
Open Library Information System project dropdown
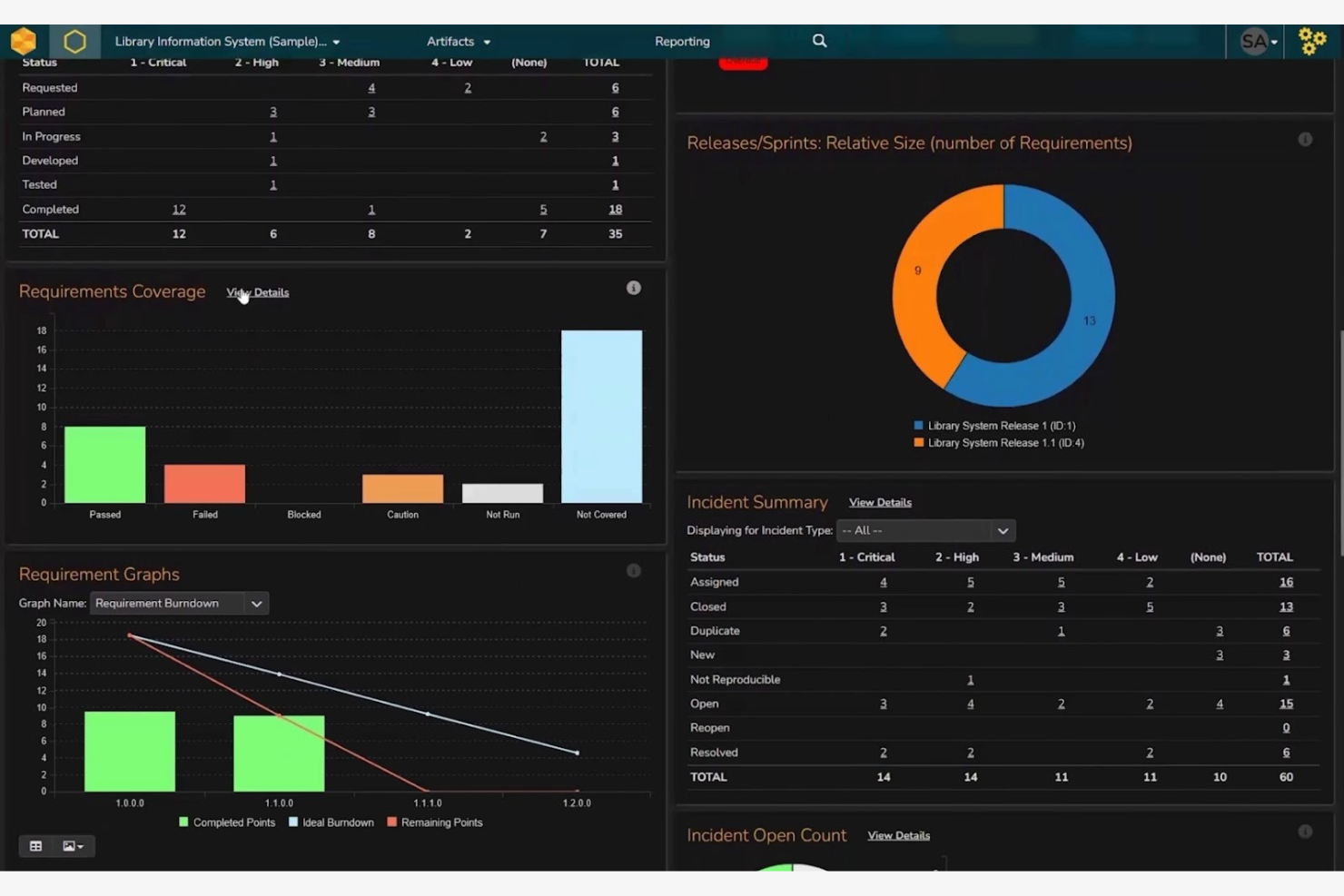point(227,42)
